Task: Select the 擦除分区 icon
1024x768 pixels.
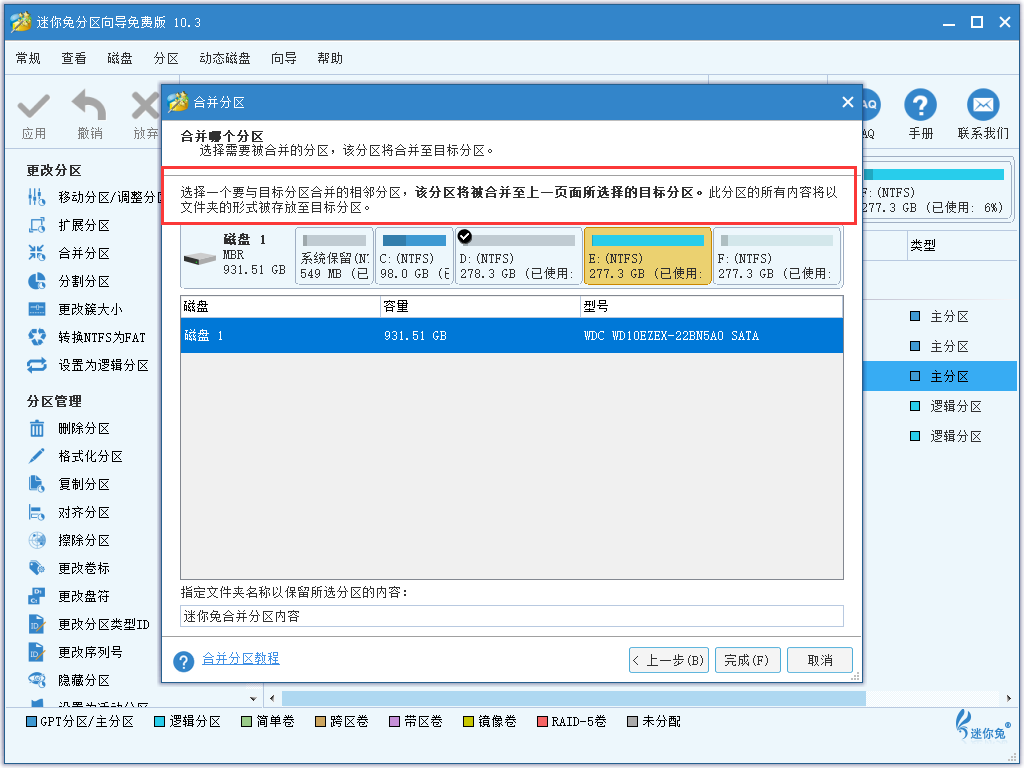Action: (x=37, y=540)
